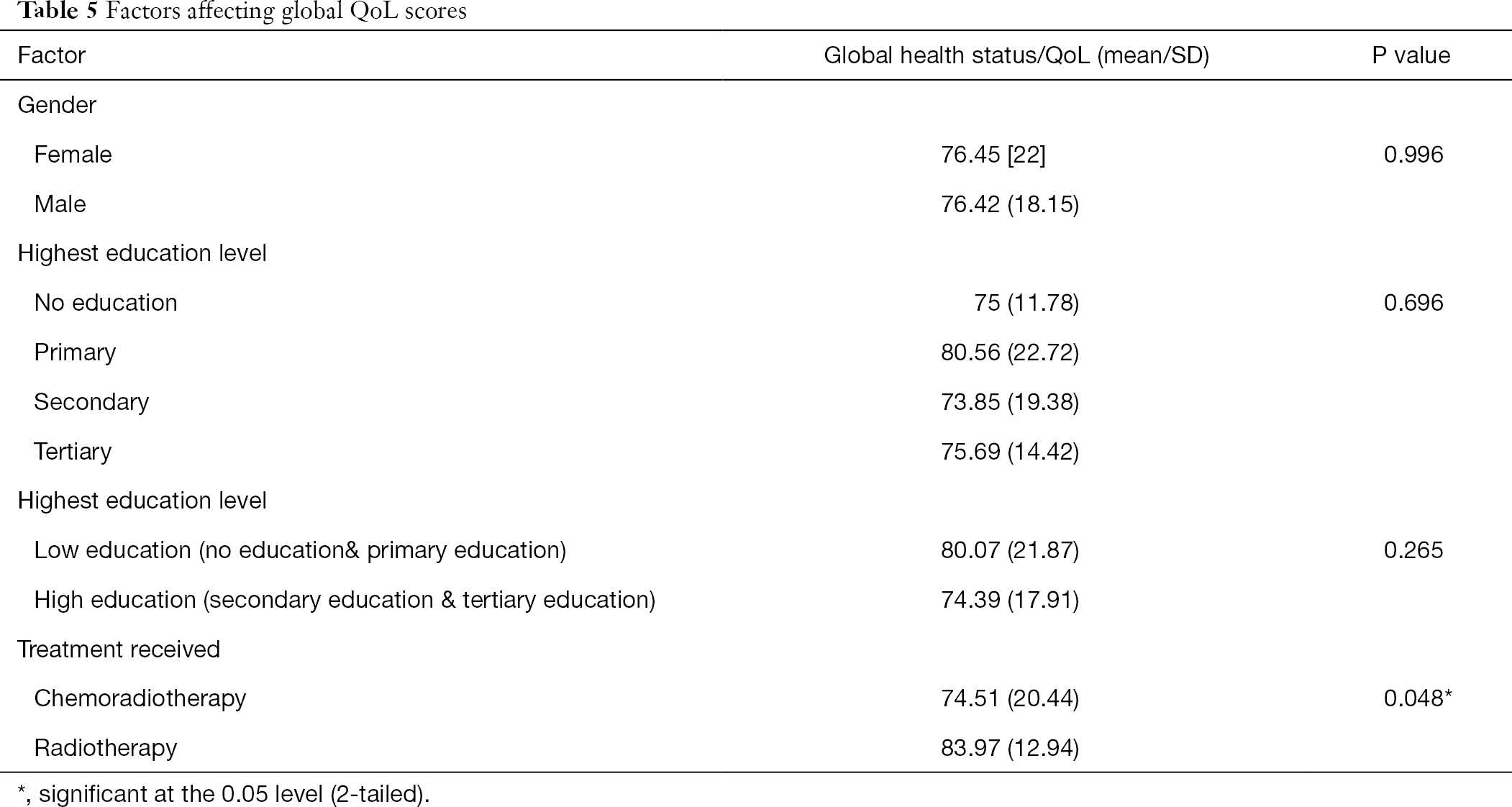Select the Secondary row label
Screen dimensions: 1512x807
pos(91,401)
